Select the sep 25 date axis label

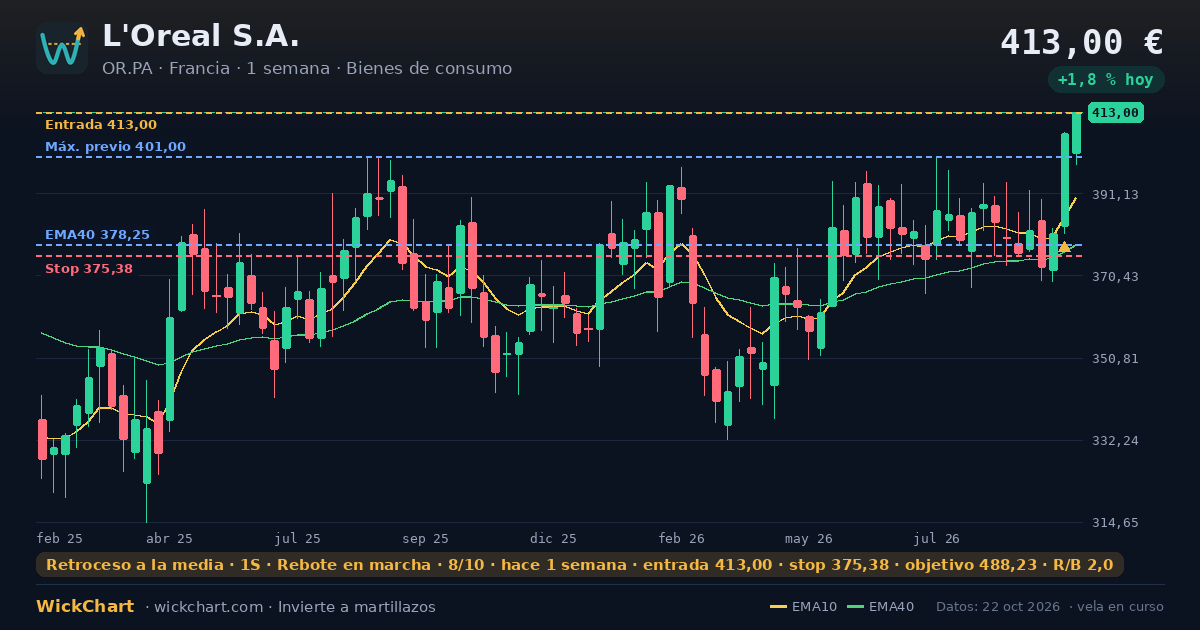tap(425, 539)
